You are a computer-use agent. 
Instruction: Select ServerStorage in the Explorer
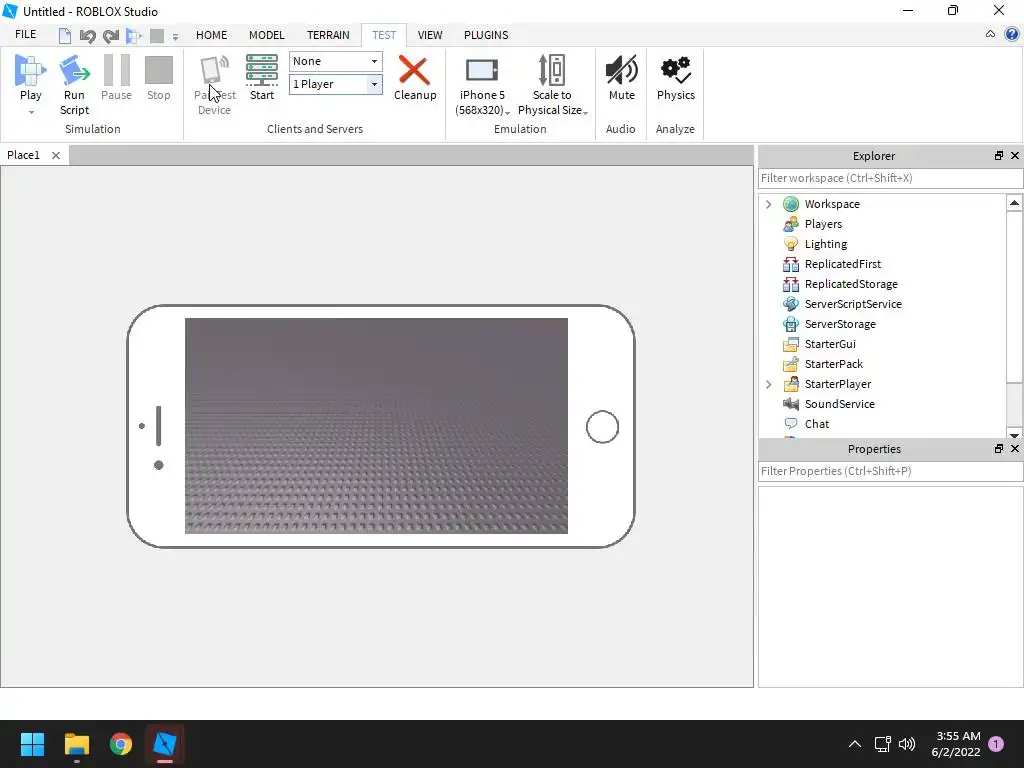click(840, 325)
